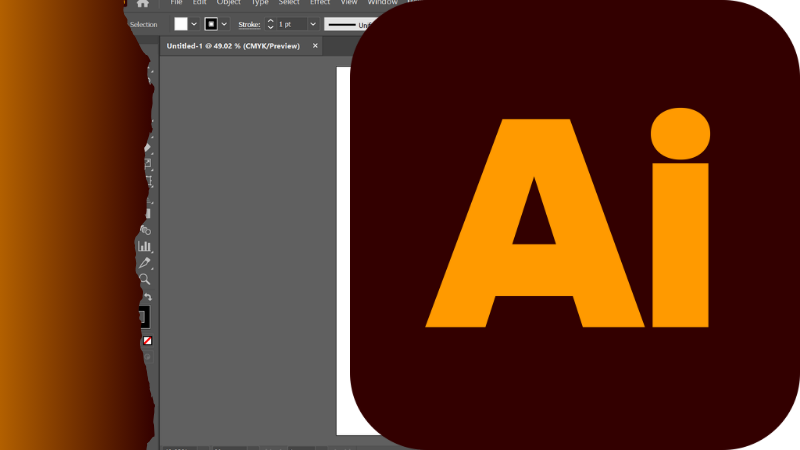Image resolution: width=800 pixels, height=450 pixels.
Task: Click the 1 pt stroke weight field
Action: tap(292, 24)
